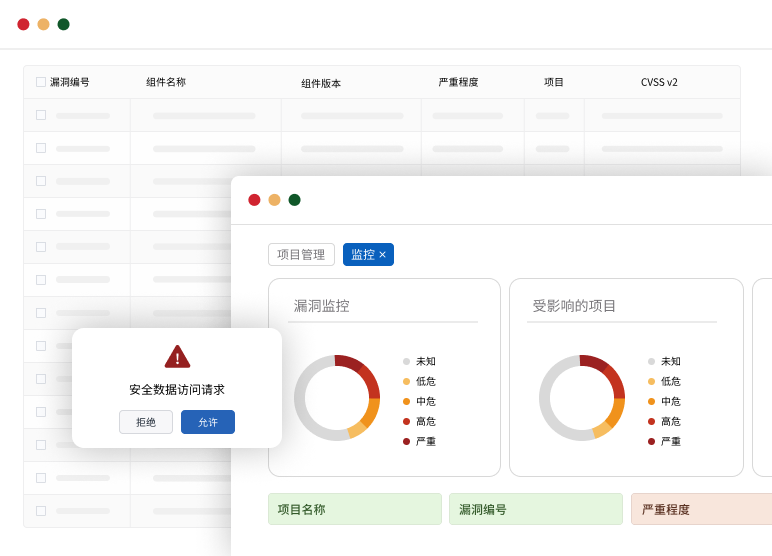Click the 允许 button to allow access
This screenshot has width=772, height=556.
click(x=208, y=422)
